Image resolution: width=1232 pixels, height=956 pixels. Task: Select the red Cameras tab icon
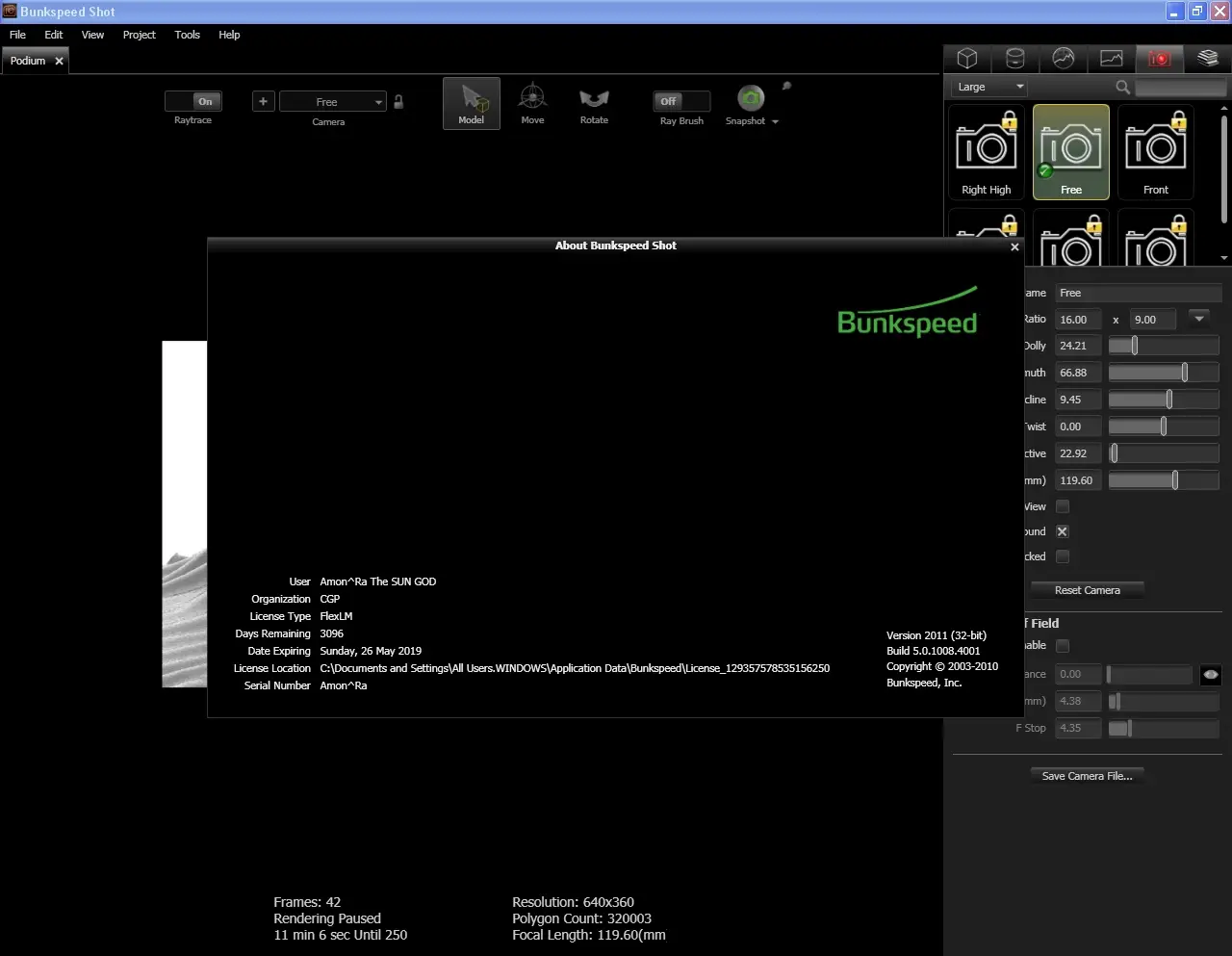click(1160, 59)
